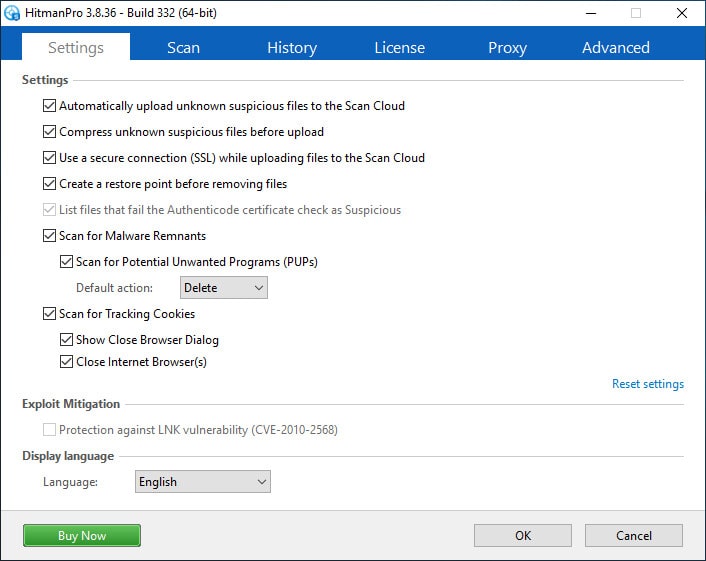
Task: Minimize the HitmanPro window
Action: 591,13
